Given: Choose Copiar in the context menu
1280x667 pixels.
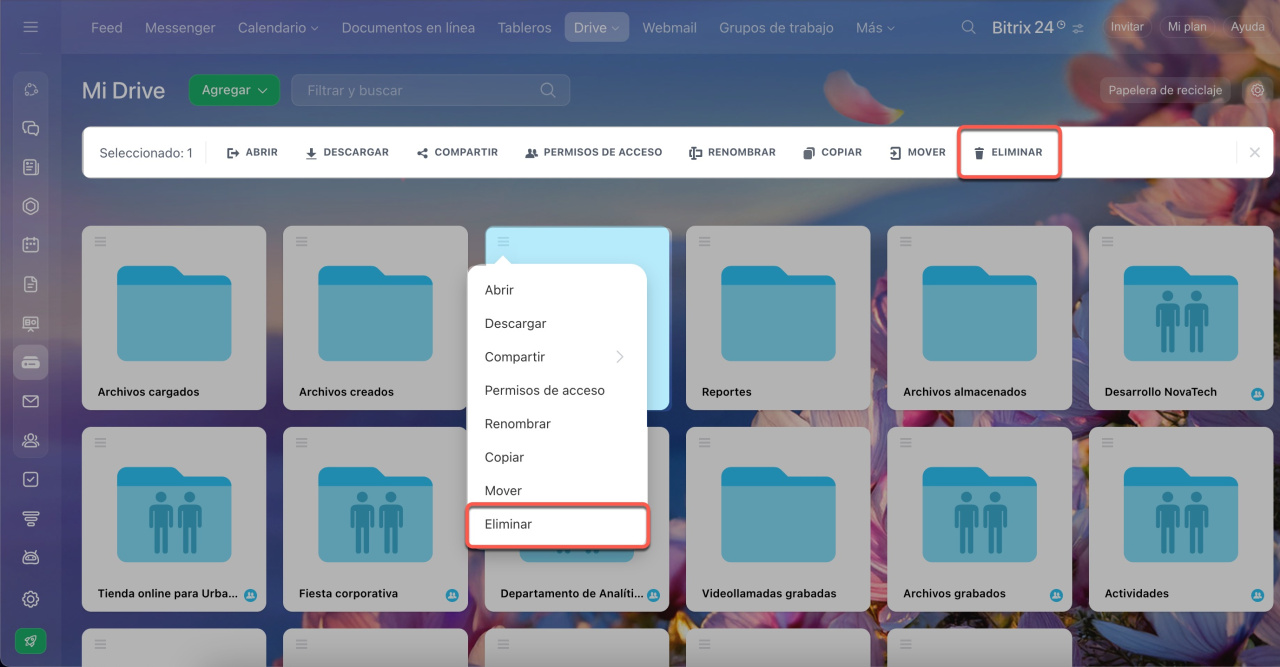Looking at the screenshot, I should pyautogui.click(x=557, y=457).
